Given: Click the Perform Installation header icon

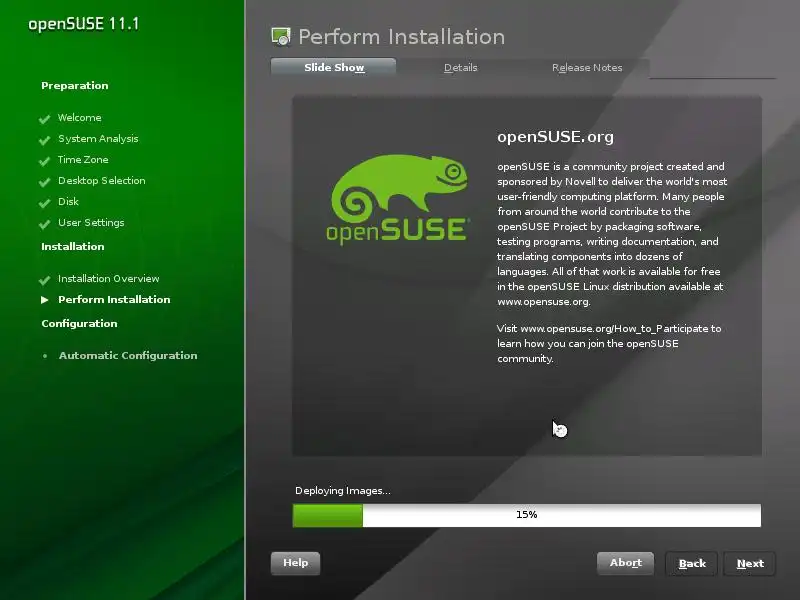Looking at the screenshot, I should [x=281, y=37].
